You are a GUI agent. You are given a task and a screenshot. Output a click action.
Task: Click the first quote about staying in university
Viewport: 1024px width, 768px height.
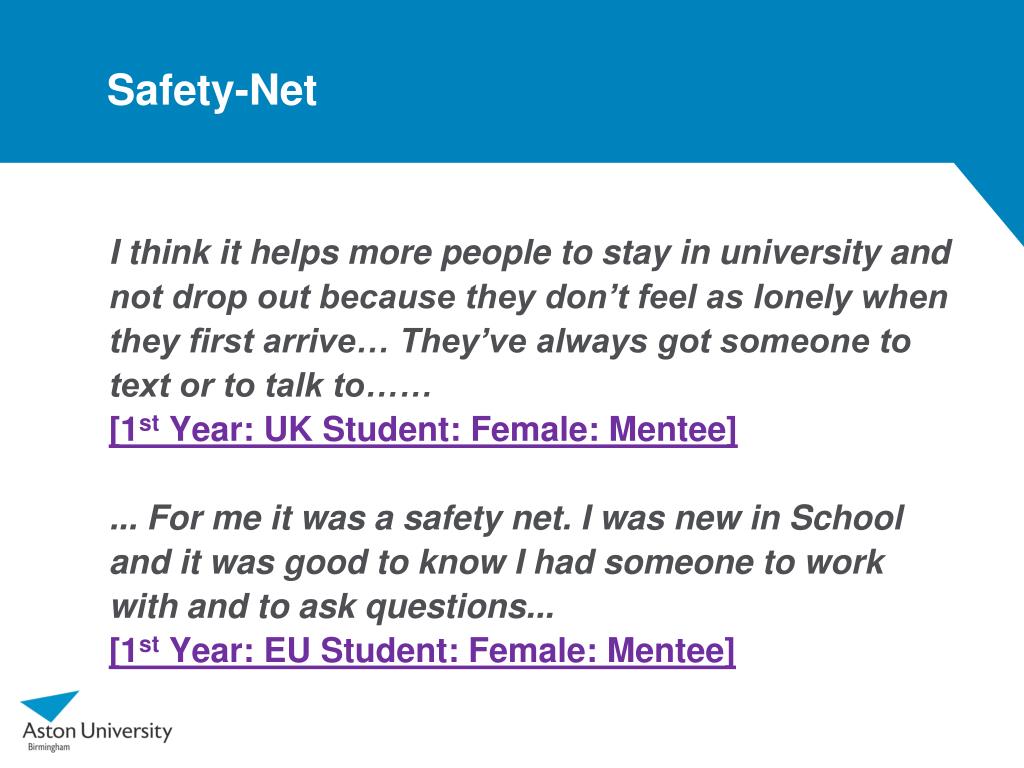point(530,318)
